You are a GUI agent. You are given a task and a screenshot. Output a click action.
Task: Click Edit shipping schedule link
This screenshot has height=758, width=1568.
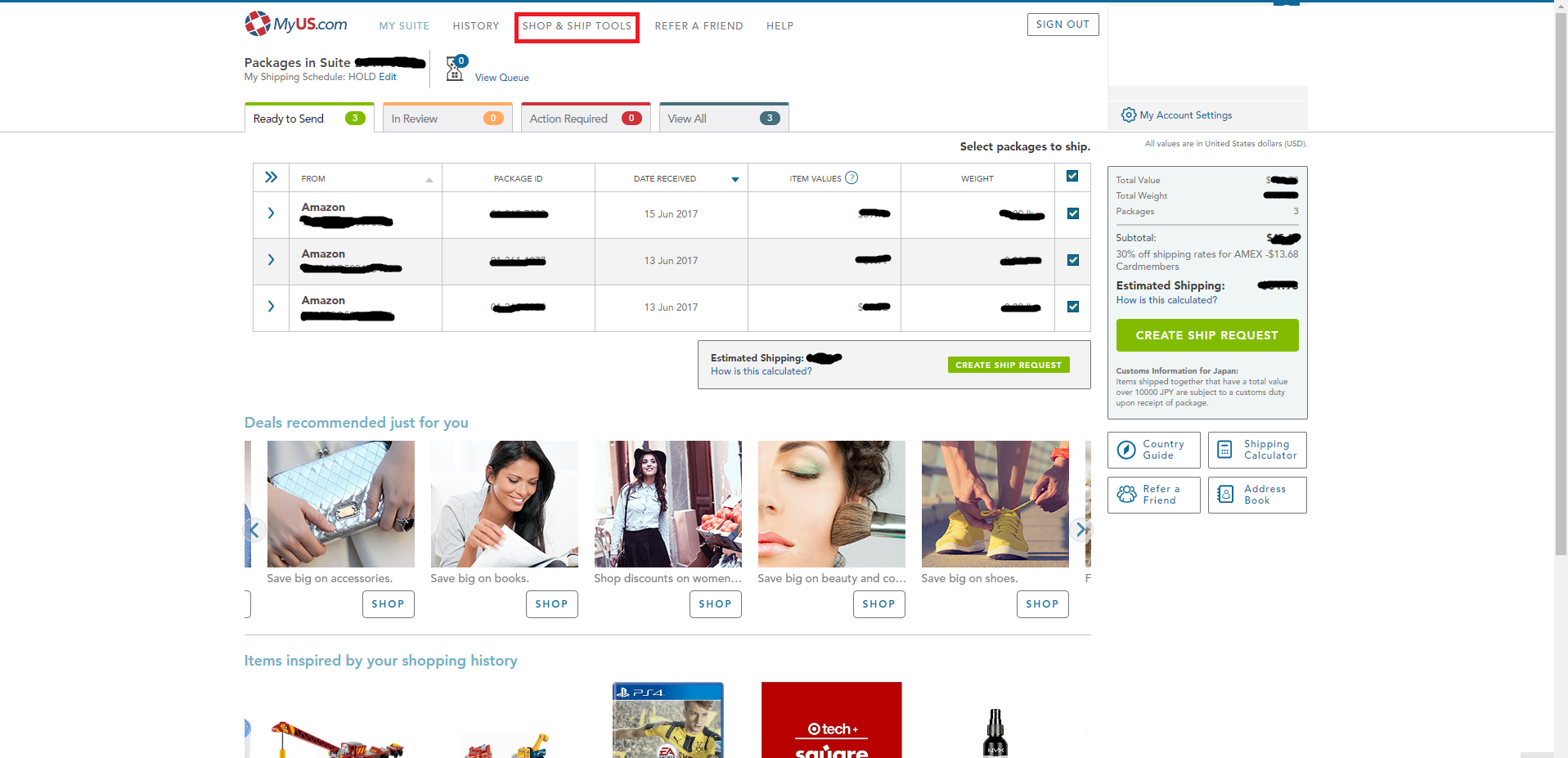(388, 77)
